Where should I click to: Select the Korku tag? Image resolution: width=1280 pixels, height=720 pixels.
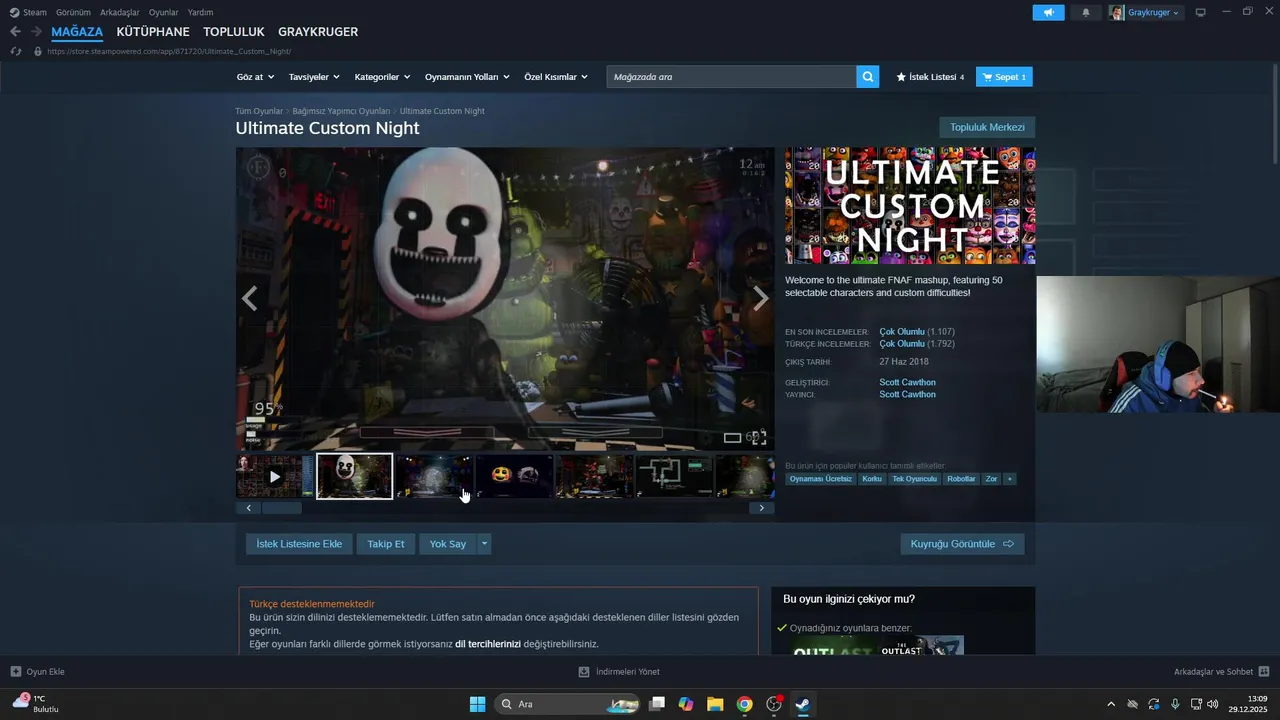click(x=872, y=479)
